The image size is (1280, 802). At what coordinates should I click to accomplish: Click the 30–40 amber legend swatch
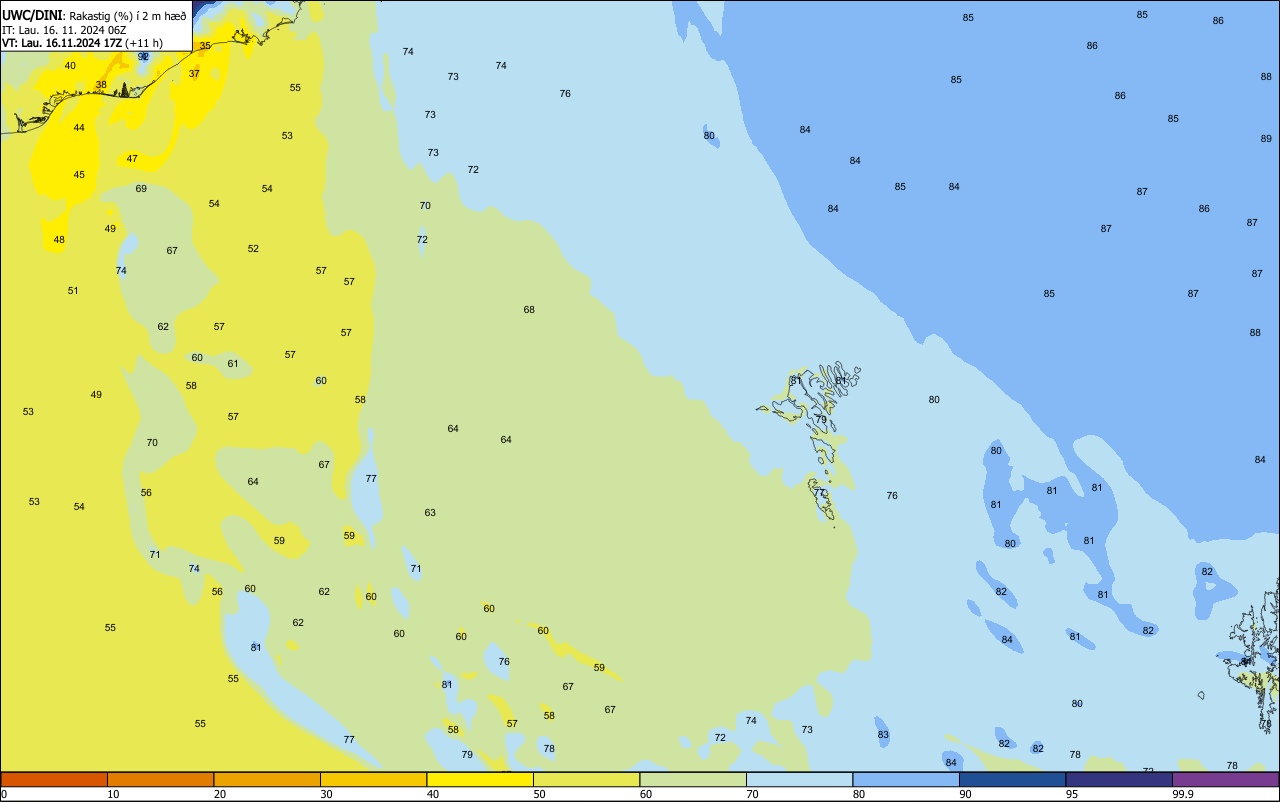point(373,779)
